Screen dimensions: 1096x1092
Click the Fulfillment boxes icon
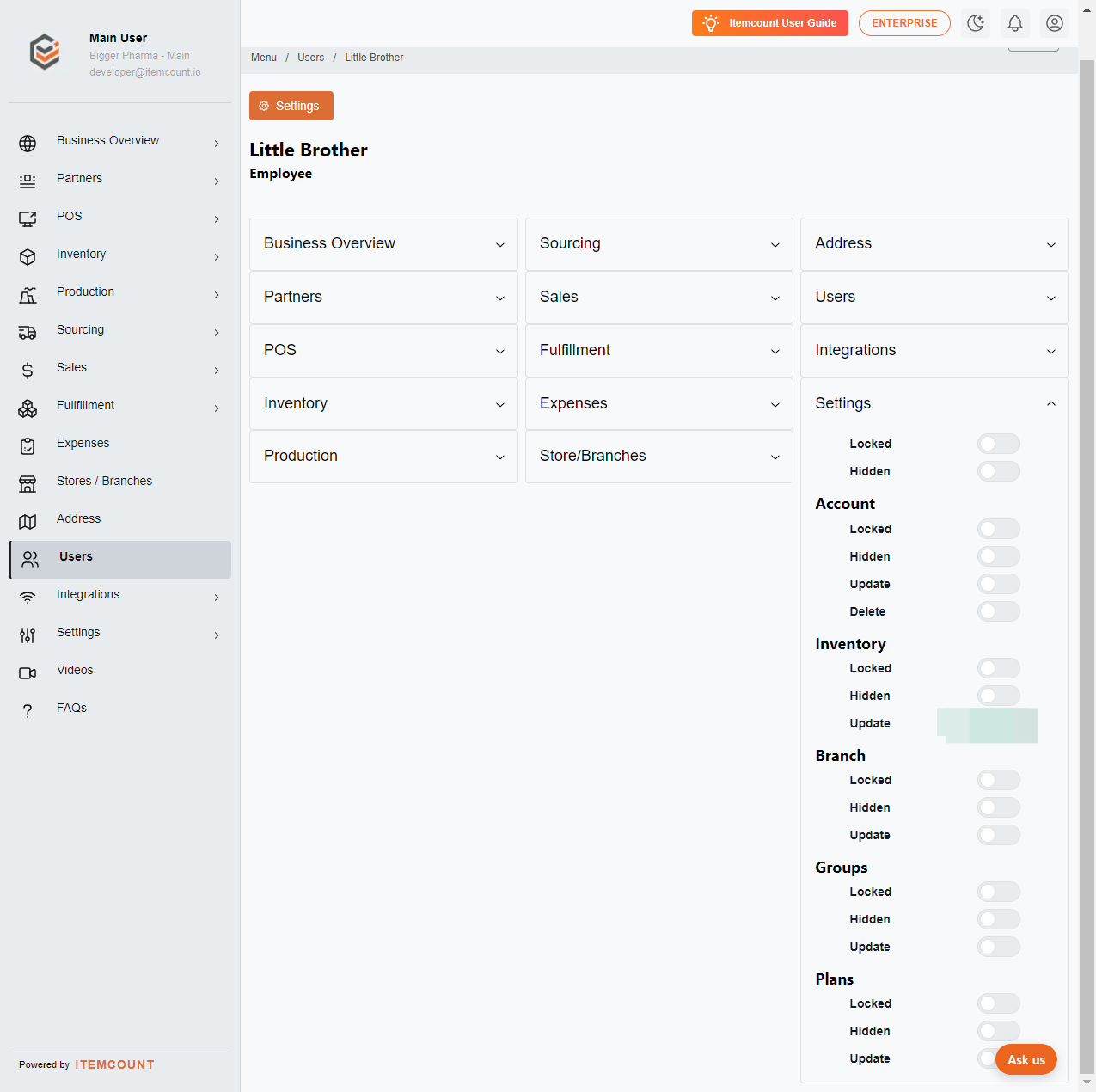(x=28, y=408)
